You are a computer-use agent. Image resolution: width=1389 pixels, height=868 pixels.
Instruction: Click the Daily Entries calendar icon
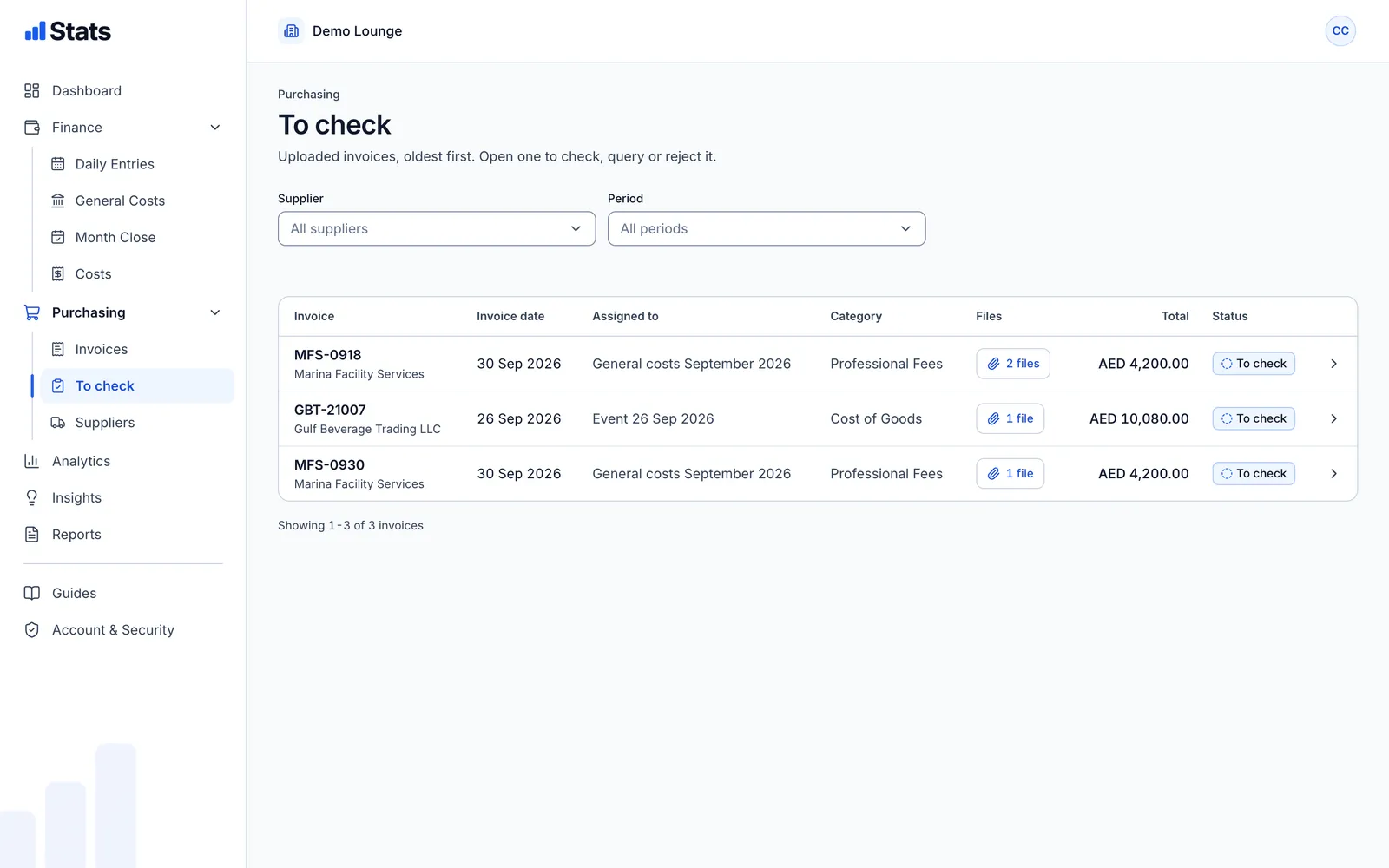58,164
